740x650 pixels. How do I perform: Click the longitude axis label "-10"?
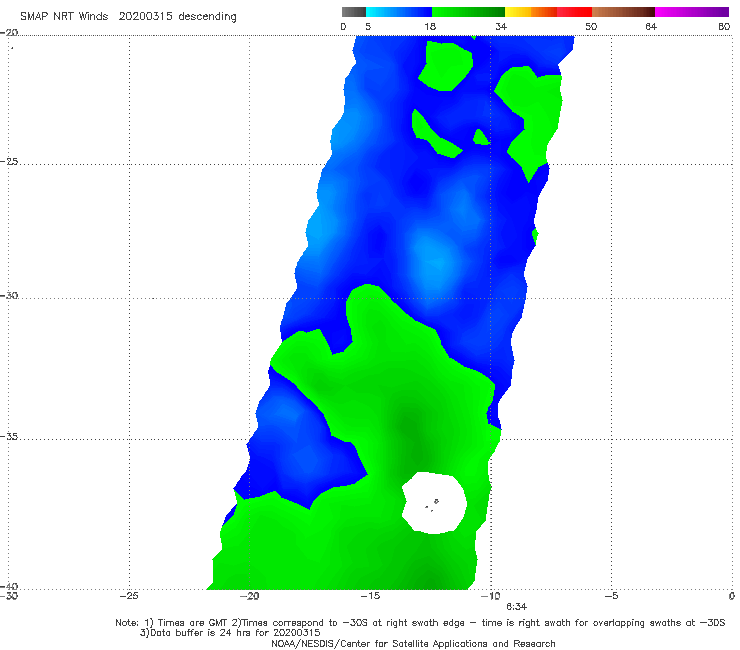[491, 596]
